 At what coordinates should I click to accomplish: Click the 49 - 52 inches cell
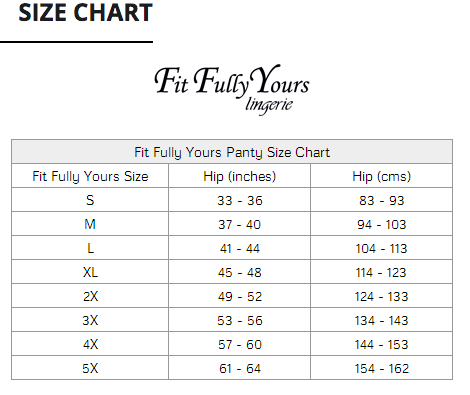click(240, 296)
